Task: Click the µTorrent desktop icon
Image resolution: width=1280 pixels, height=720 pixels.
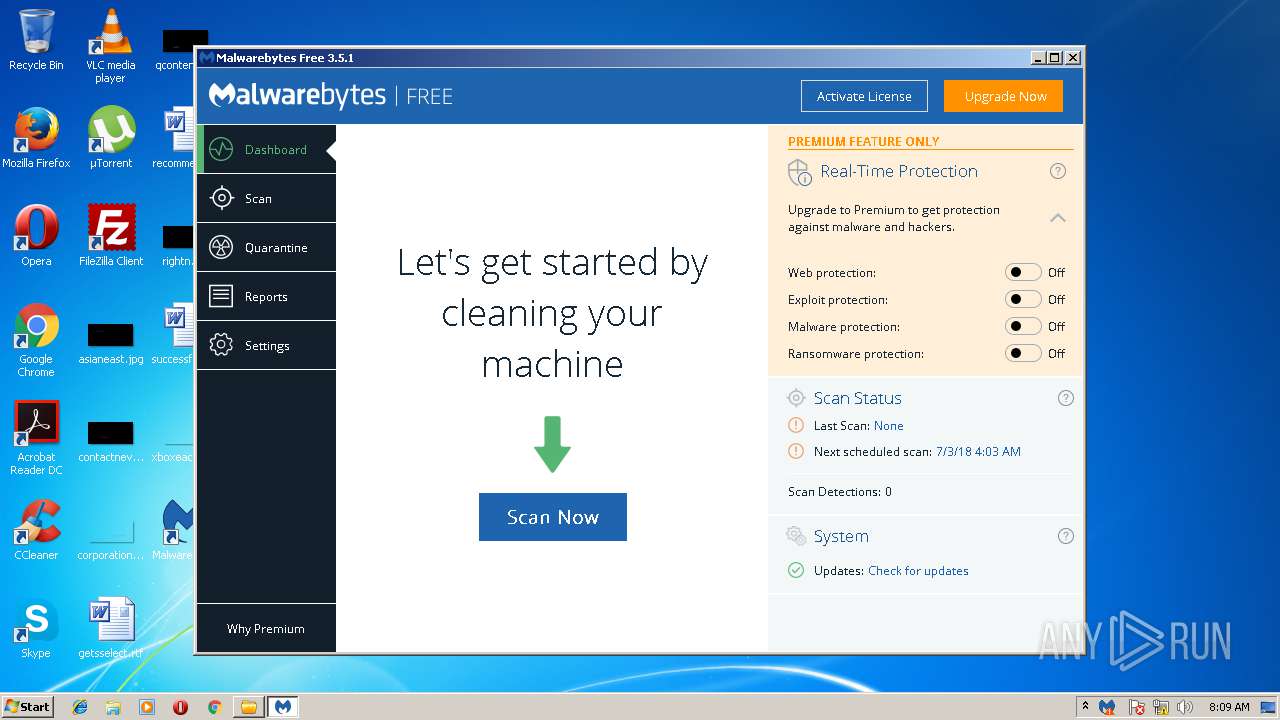Action: coord(111,138)
